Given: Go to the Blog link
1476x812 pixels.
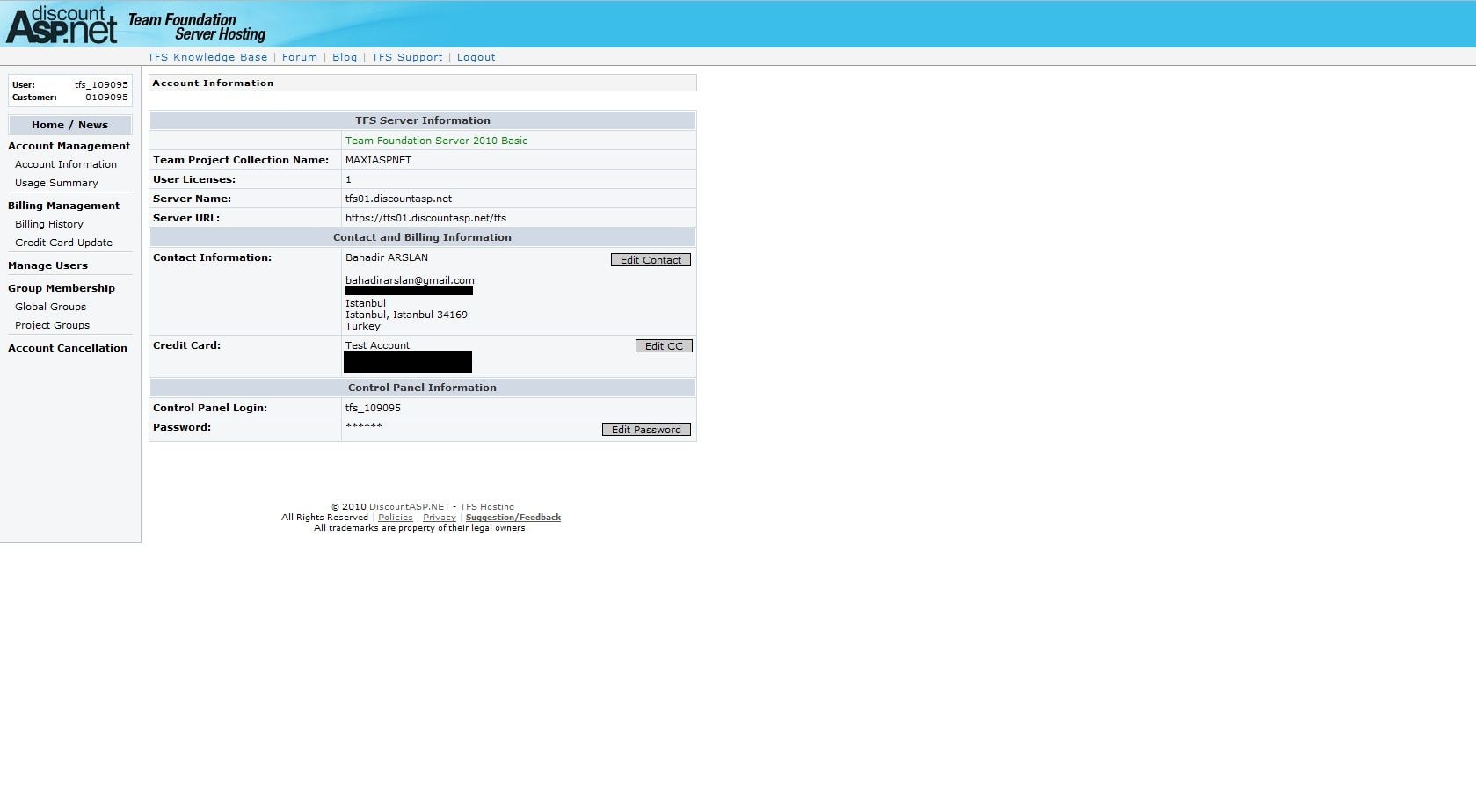Looking at the screenshot, I should click(345, 57).
